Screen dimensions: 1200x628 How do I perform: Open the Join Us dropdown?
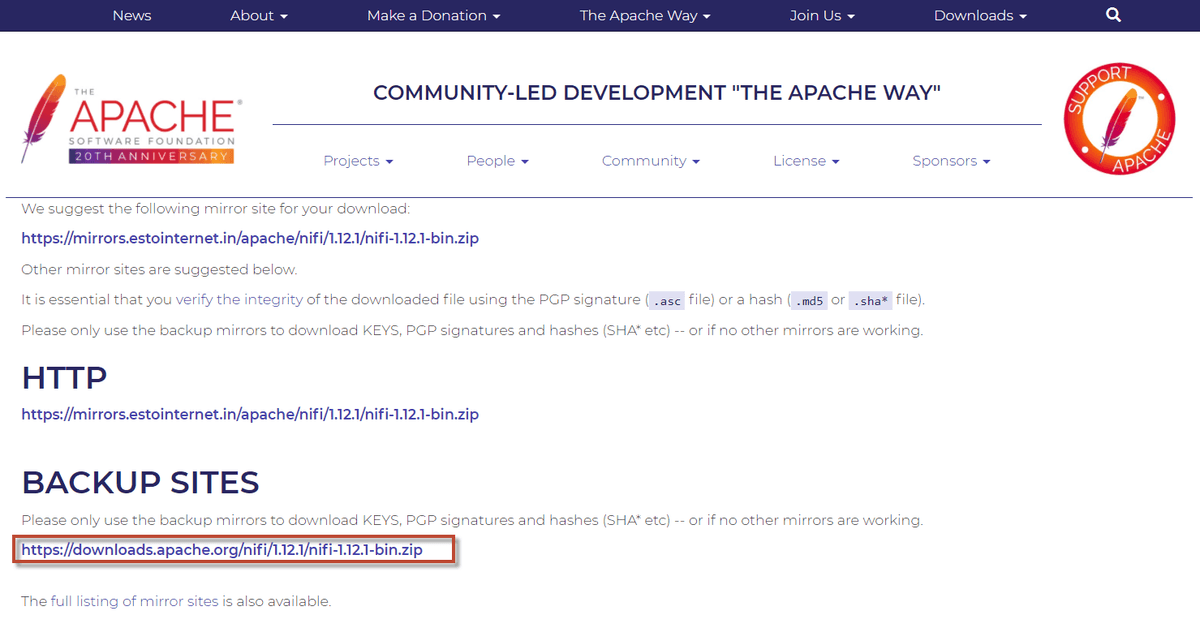click(x=822, y=15)
